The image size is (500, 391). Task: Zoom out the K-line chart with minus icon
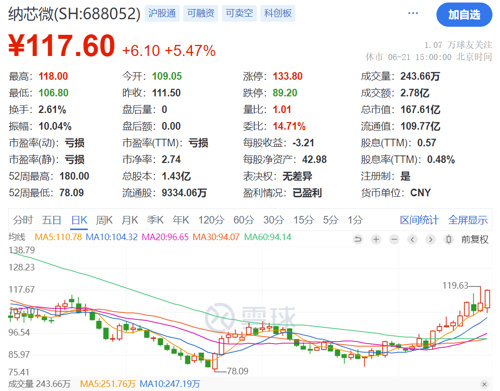coord(394,239)
